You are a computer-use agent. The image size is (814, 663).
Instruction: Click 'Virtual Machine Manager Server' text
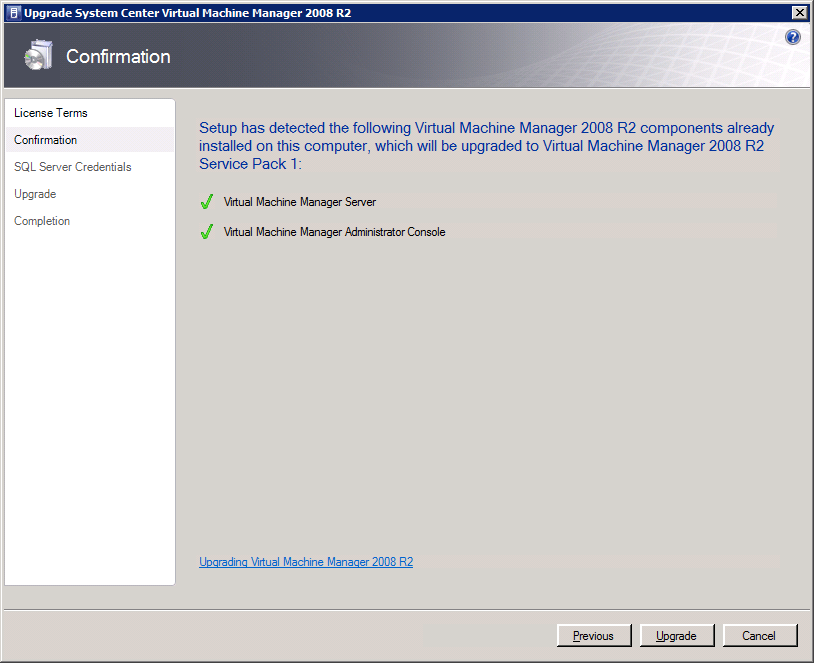pos(300,202)
